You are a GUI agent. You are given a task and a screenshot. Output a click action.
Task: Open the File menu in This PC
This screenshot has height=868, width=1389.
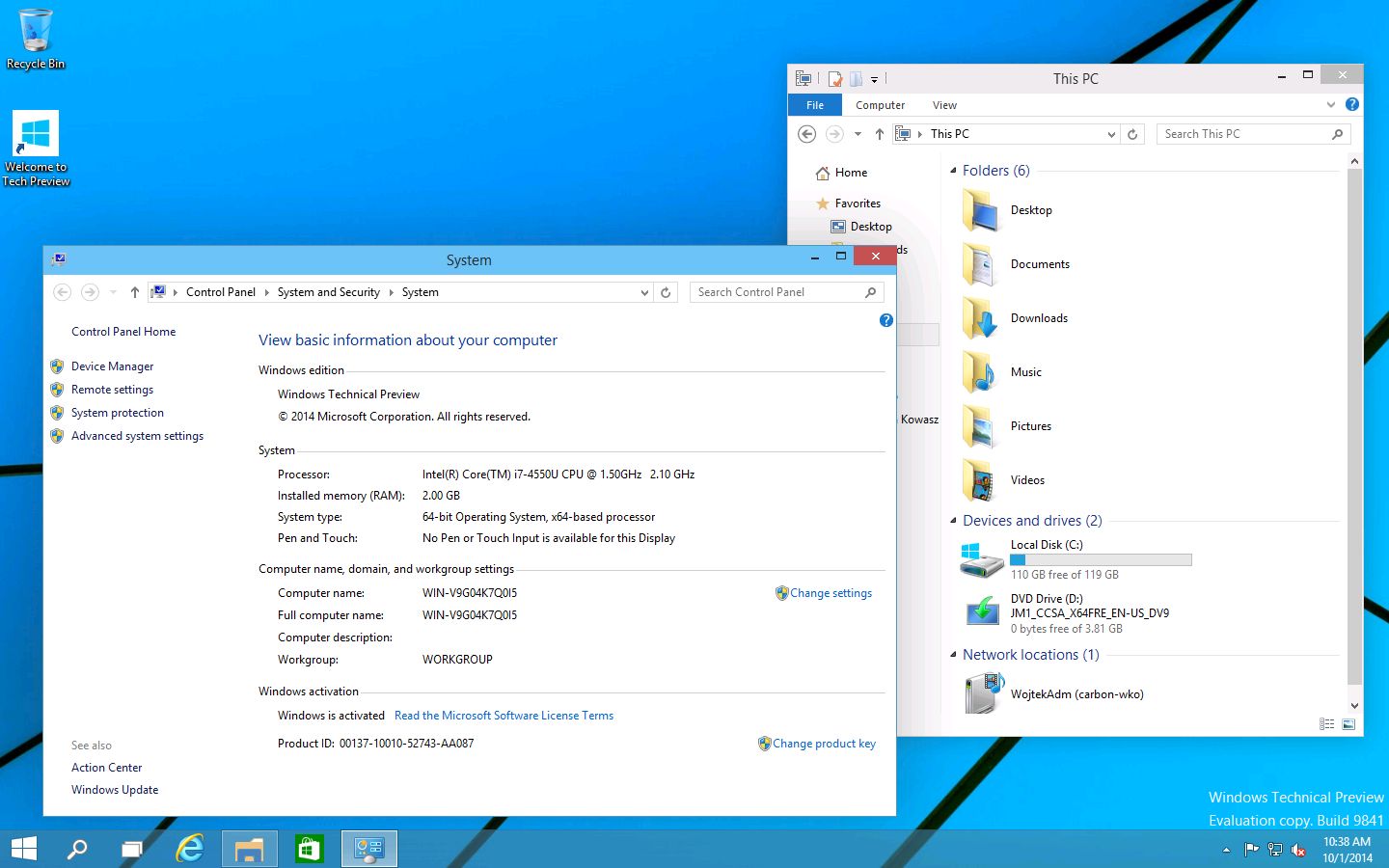(815, 105)
